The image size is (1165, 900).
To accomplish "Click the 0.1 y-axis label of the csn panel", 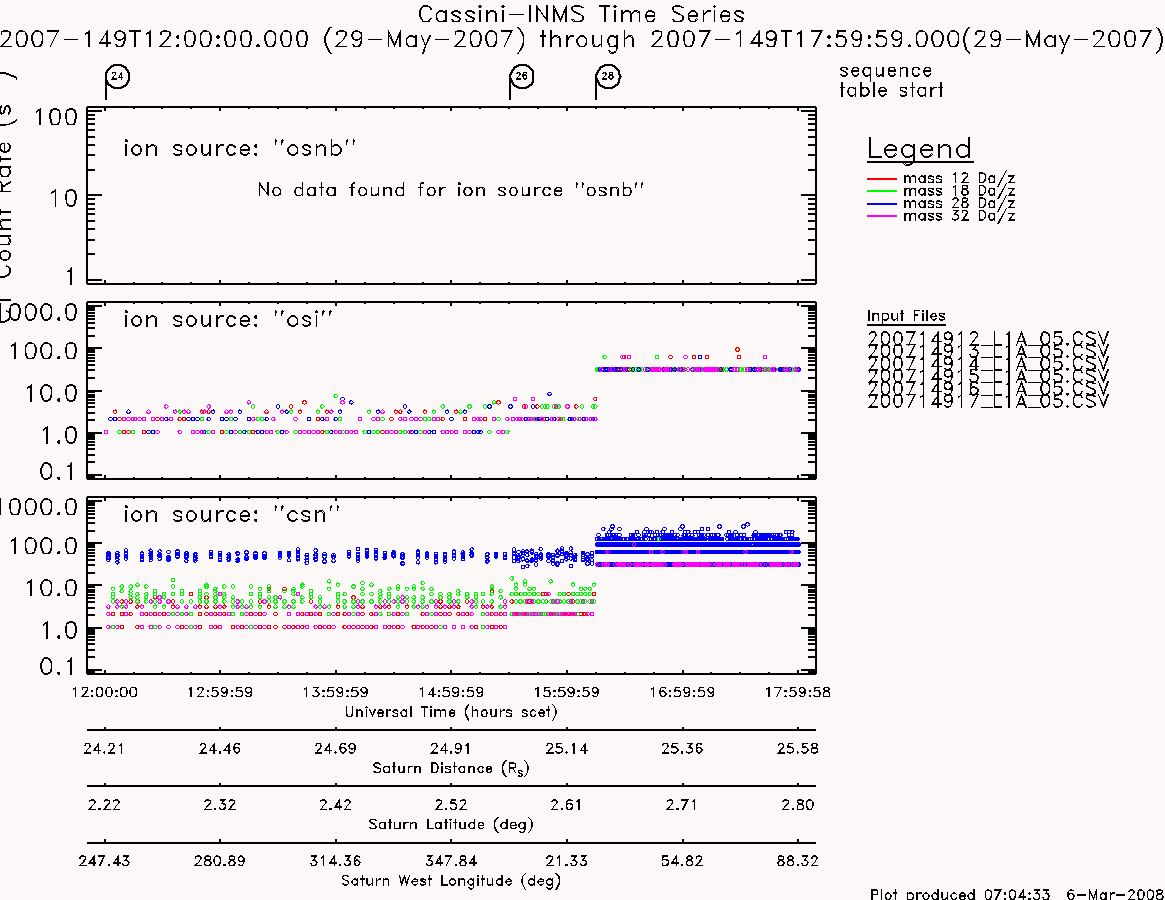I will [x=58, y=667].
